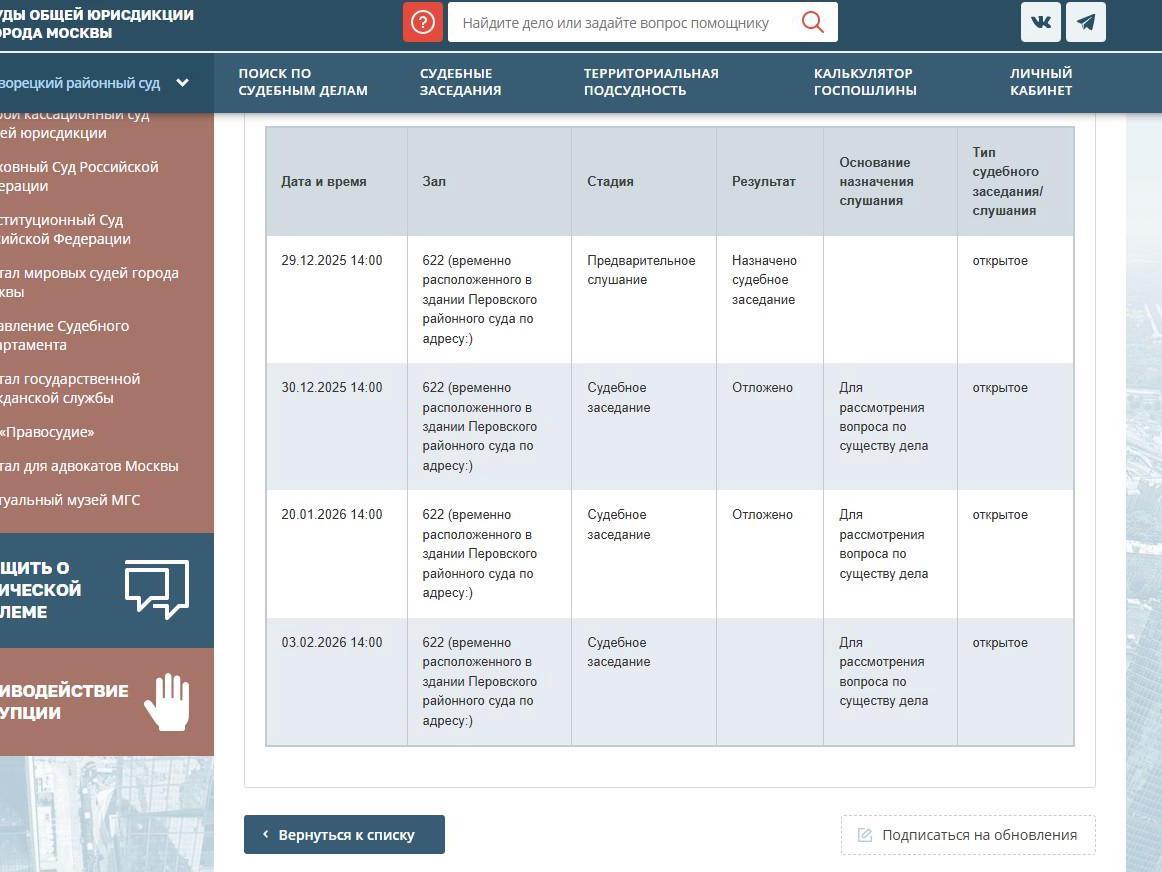This screenshot has width=1162, height=872.
Task: Open Поиск по судебным делам menu
Action: pos(303,82)
